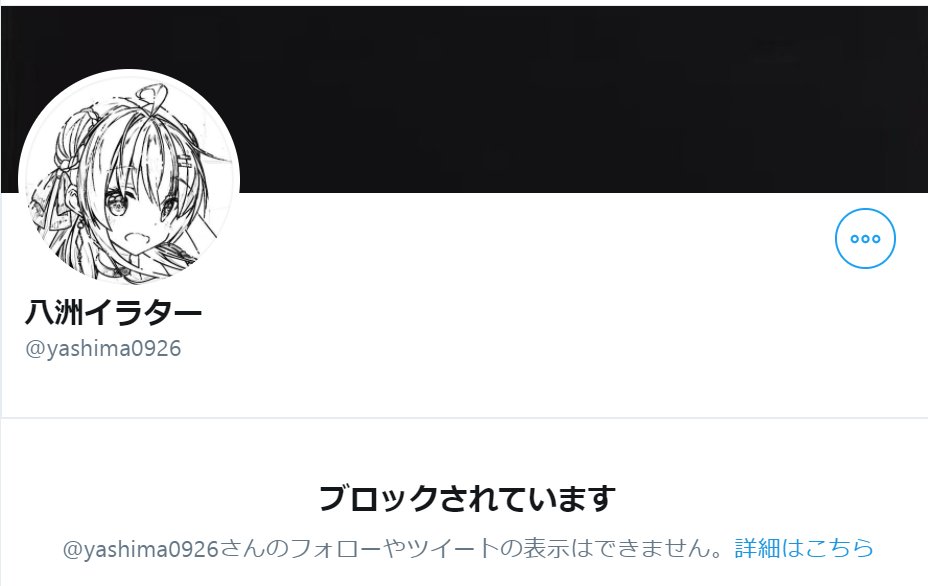
Task: Open the three-dot more options button
Action: [865, 238]
